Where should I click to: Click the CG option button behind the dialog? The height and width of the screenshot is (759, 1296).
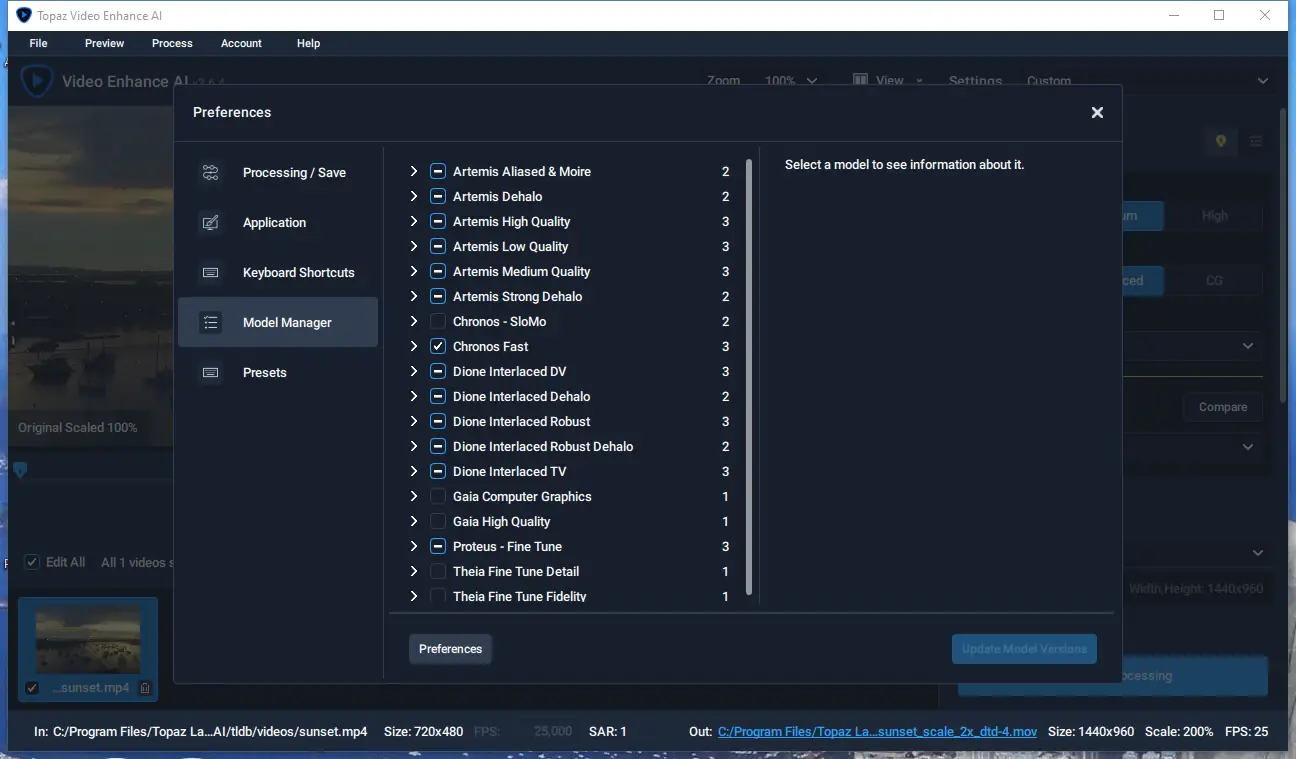1214,281
